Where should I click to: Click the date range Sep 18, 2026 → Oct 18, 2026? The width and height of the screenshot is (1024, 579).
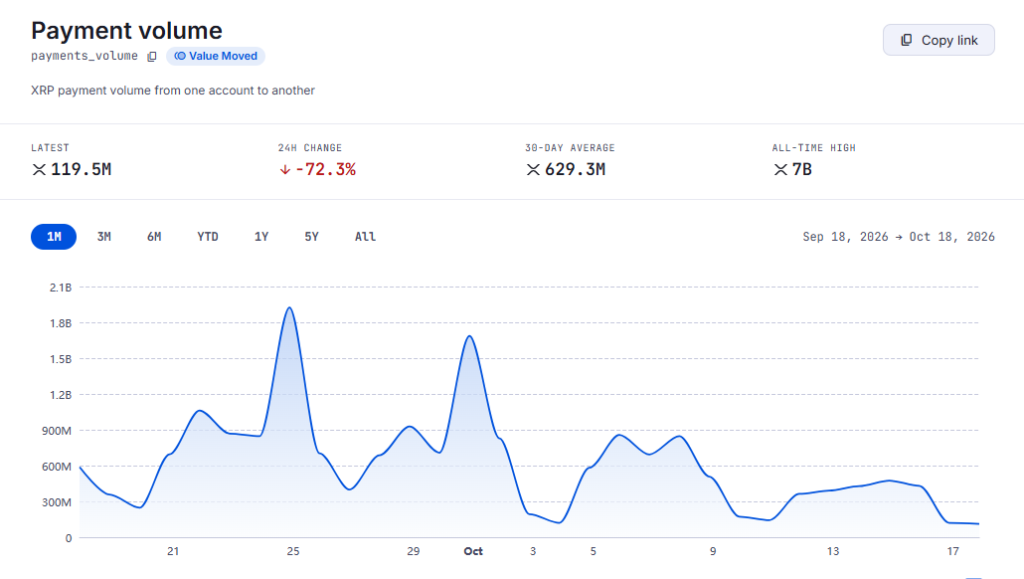(x=899, y=236)
